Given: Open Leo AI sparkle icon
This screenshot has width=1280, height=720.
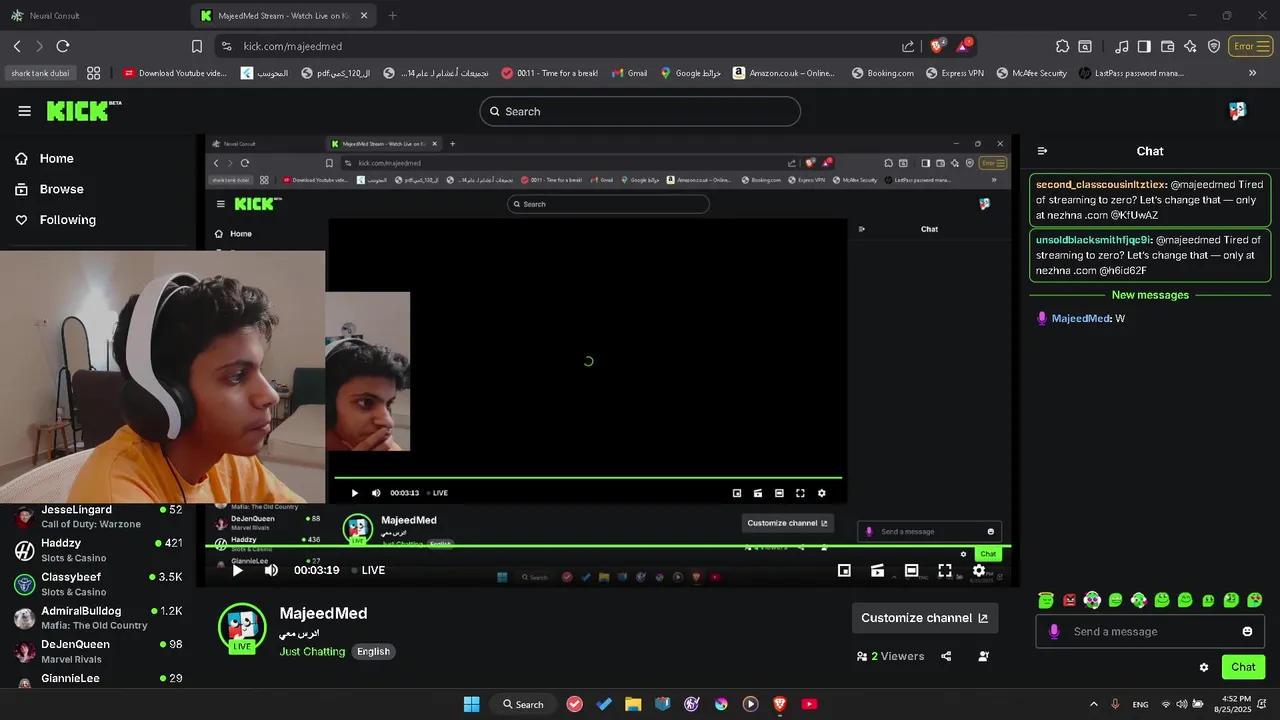Looking at the screenshot, I should tap(1190, 46).
